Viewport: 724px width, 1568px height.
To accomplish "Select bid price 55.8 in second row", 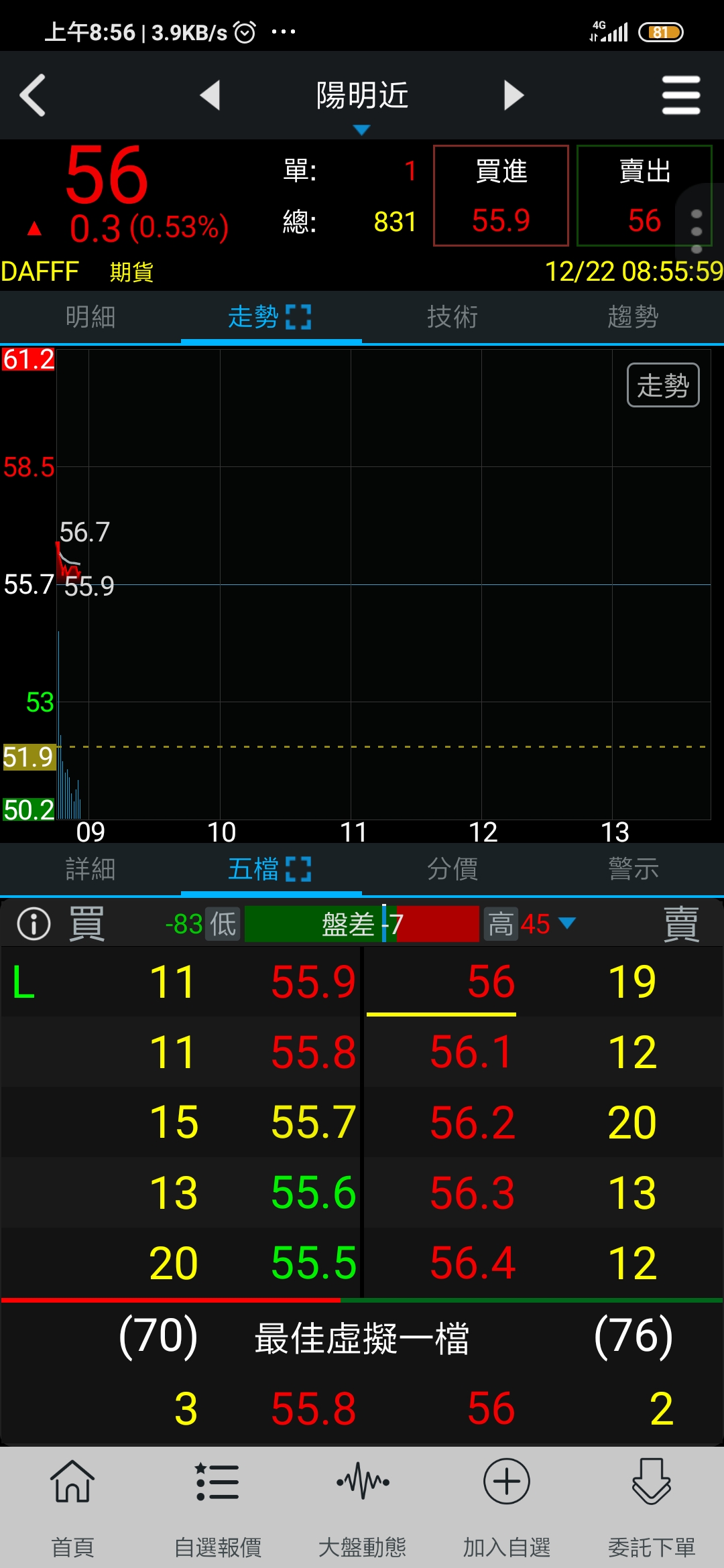I will tap(313, 1053).
